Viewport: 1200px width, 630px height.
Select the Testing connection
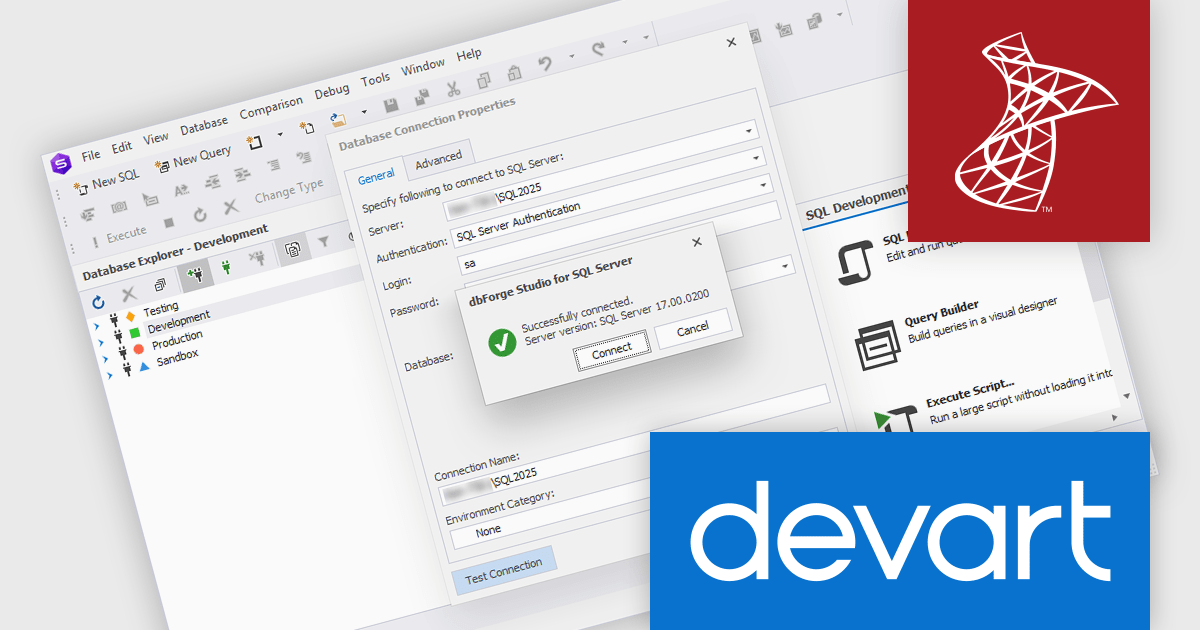(160, 311)
